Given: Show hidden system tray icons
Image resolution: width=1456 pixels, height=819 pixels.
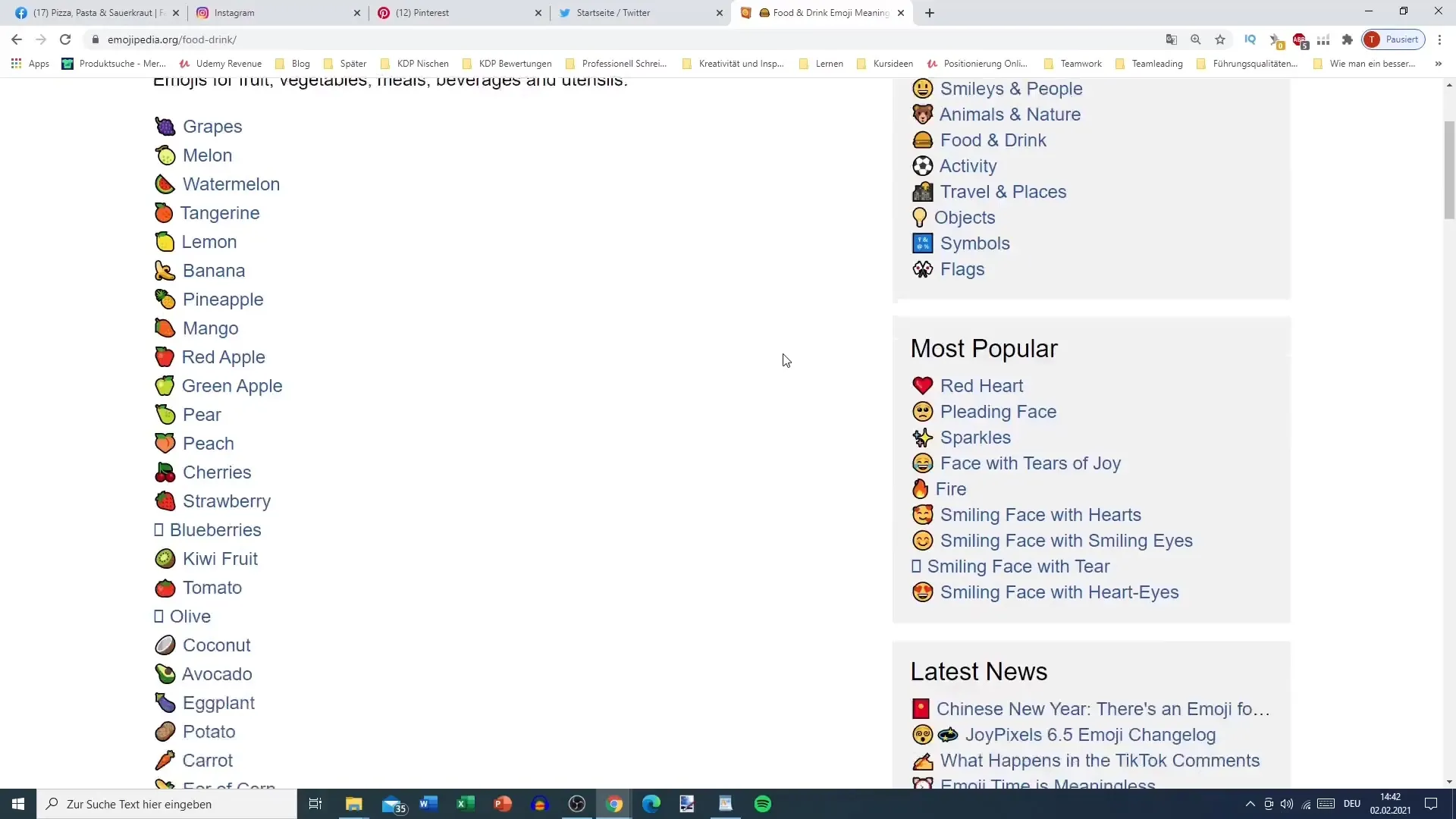Looking at the screenshot, I should (x=1250, y=804).
